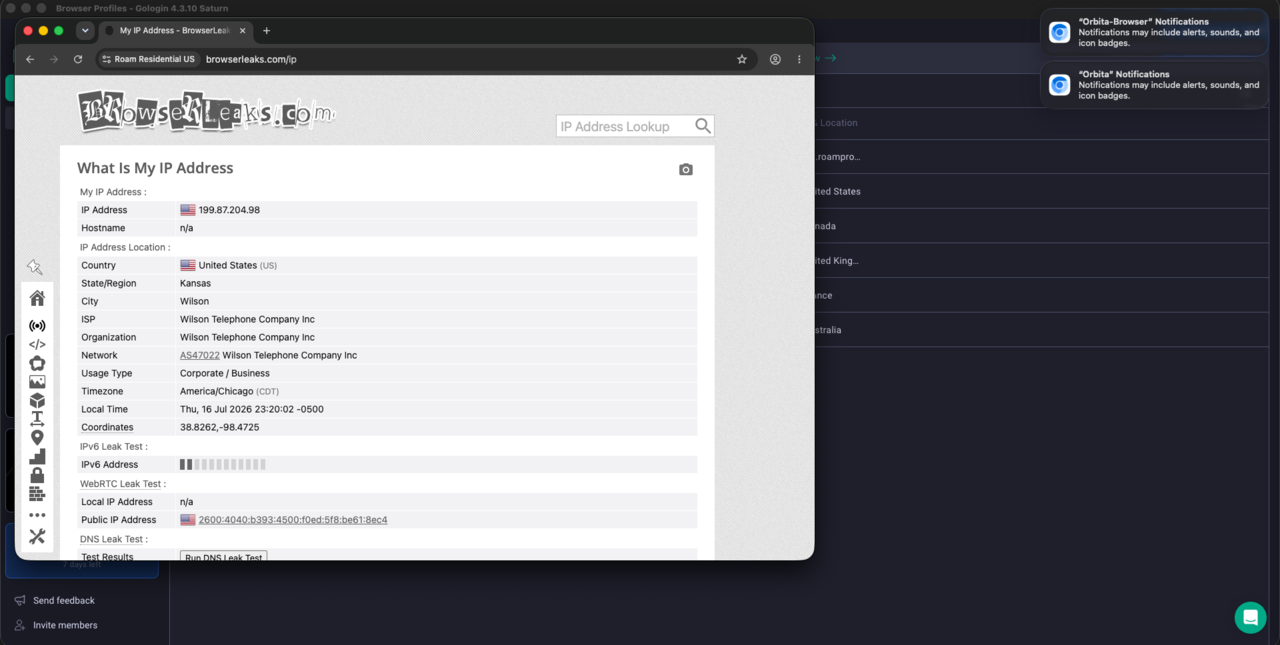Open the green chat bubble in Gologin

tap(1250, 617)
